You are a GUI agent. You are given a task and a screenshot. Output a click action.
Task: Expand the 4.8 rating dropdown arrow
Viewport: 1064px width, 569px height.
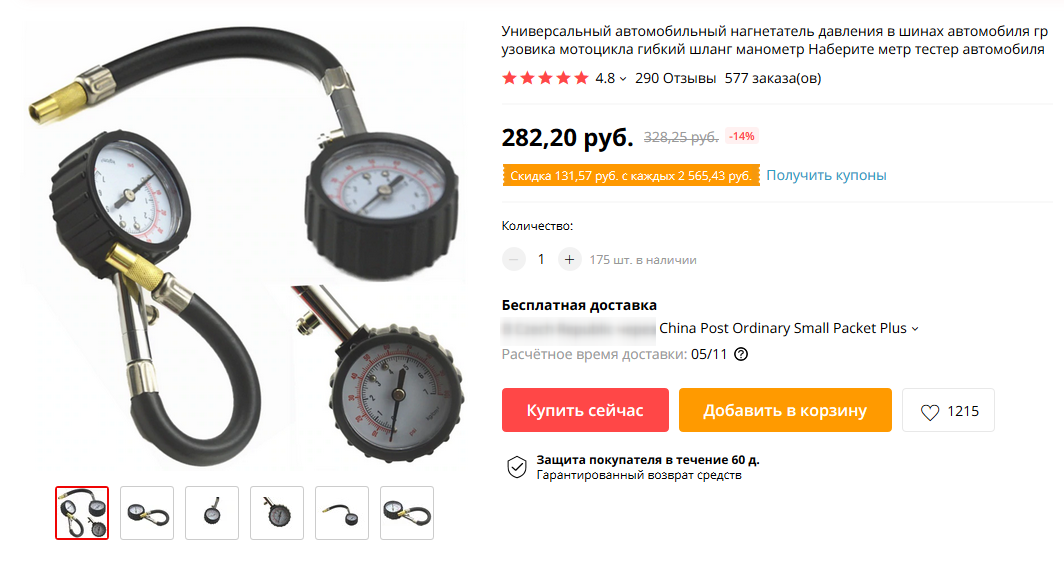623,79
